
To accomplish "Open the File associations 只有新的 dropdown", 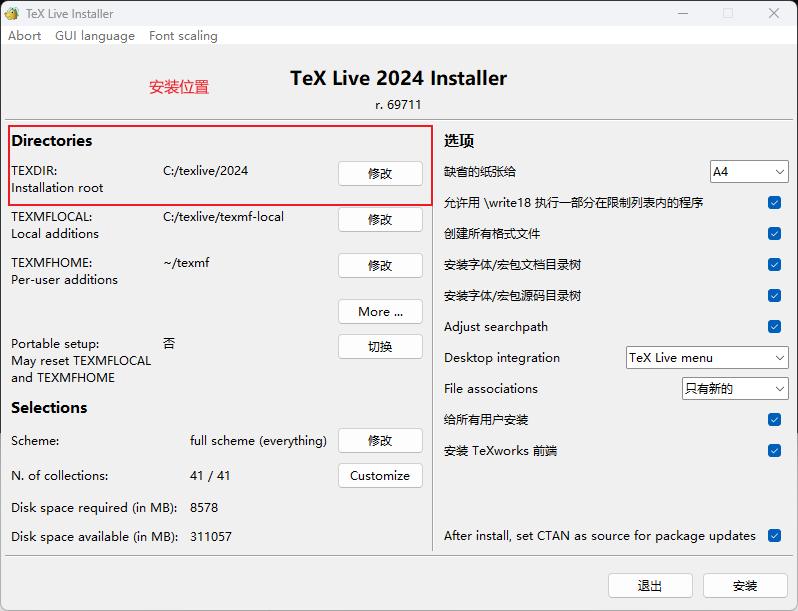I will 735,389.
